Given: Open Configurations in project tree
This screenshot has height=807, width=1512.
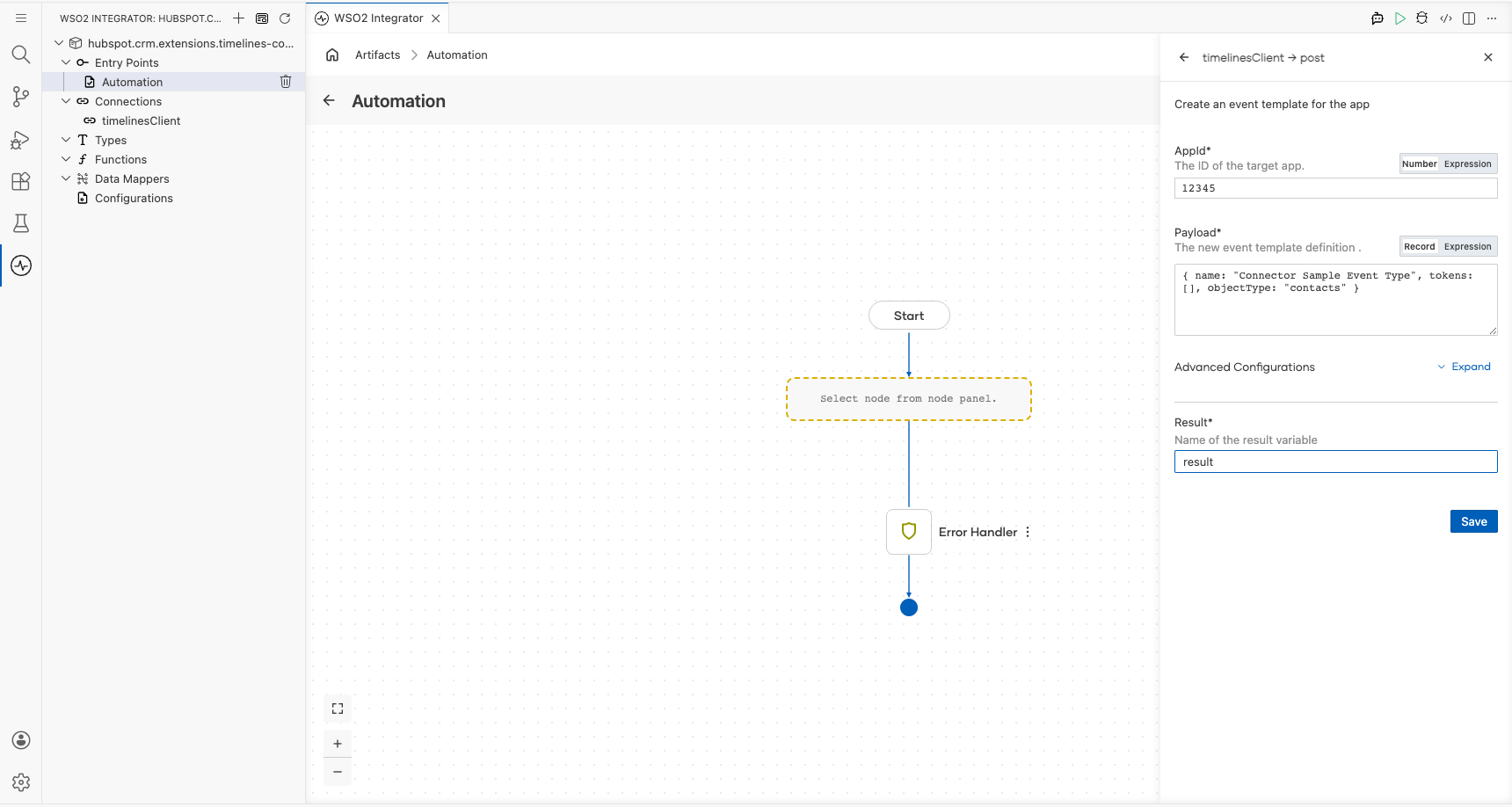Looking at the screenshot, I should (134, 198).
